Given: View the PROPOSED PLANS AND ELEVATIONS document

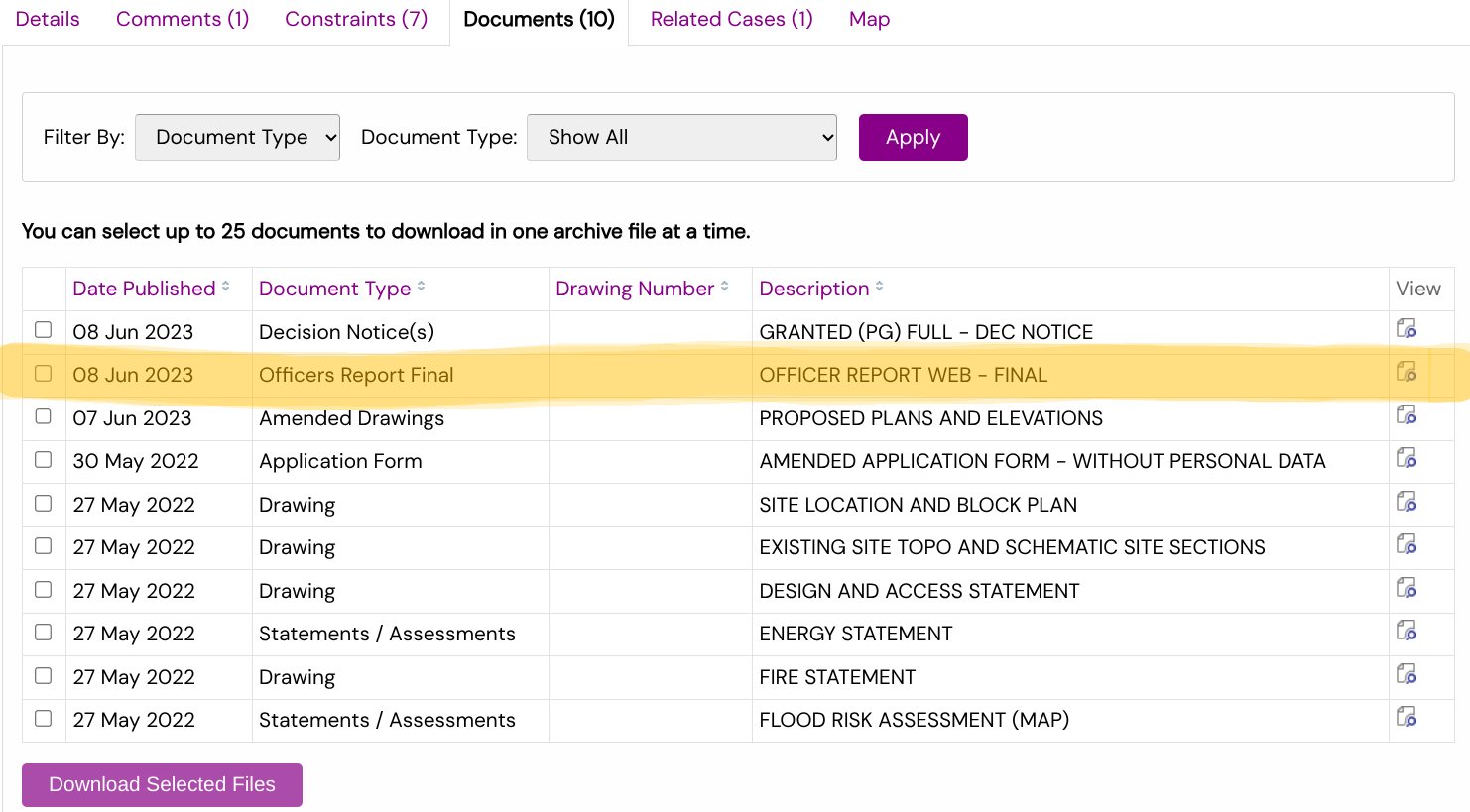Looking at the screenshot, I should click(1407, 414).
